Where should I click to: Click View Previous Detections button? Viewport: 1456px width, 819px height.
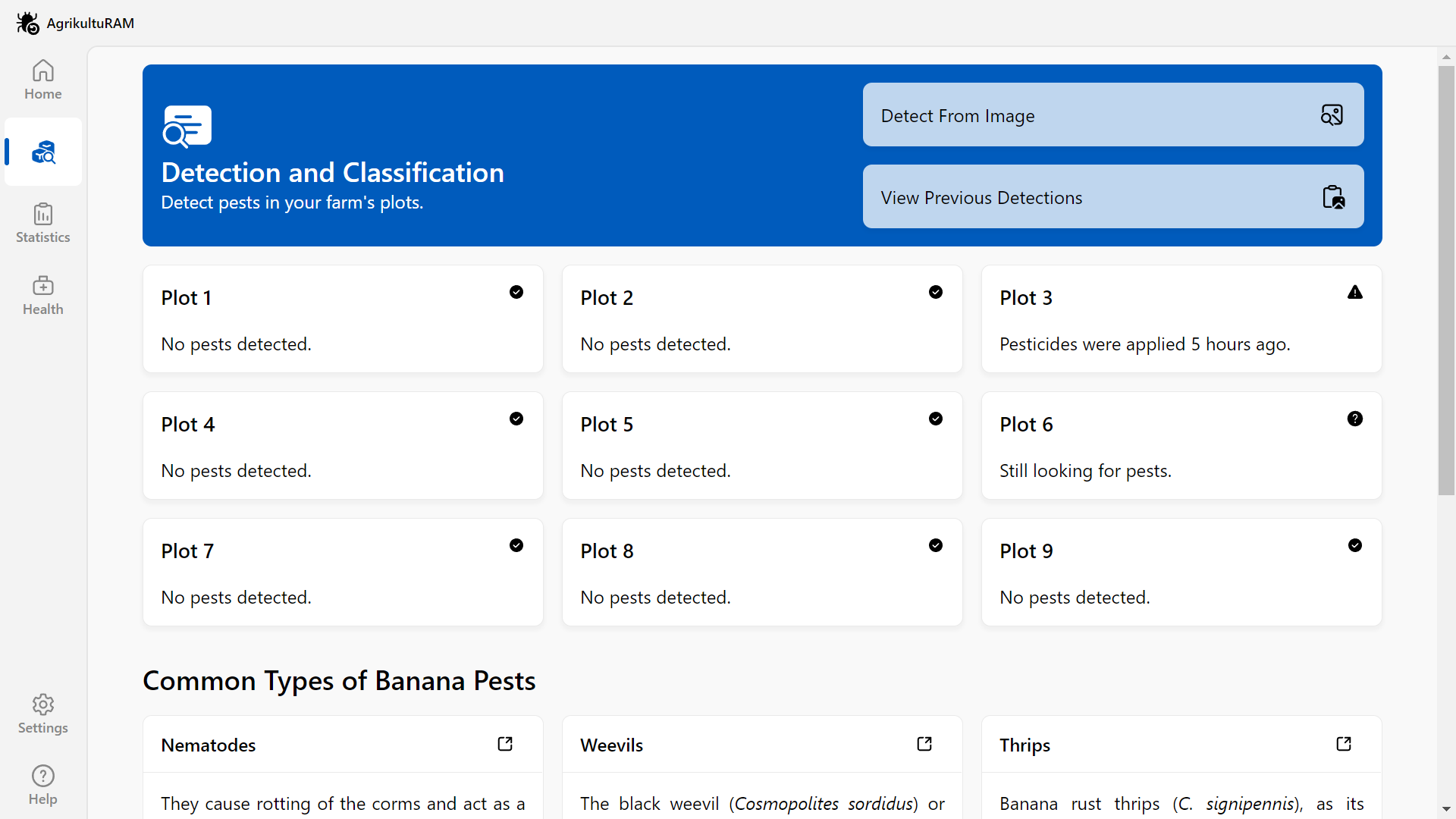(x=1112, y=197)
